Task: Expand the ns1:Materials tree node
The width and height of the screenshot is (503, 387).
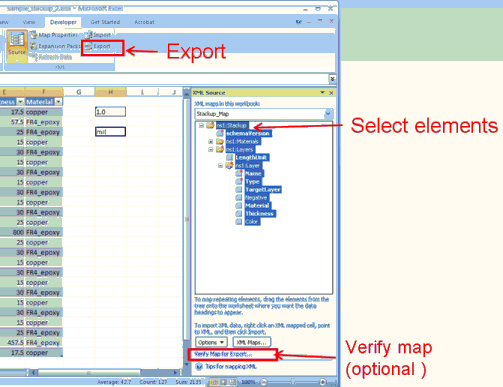Action: pyautogui.click(x=211, y=141)
